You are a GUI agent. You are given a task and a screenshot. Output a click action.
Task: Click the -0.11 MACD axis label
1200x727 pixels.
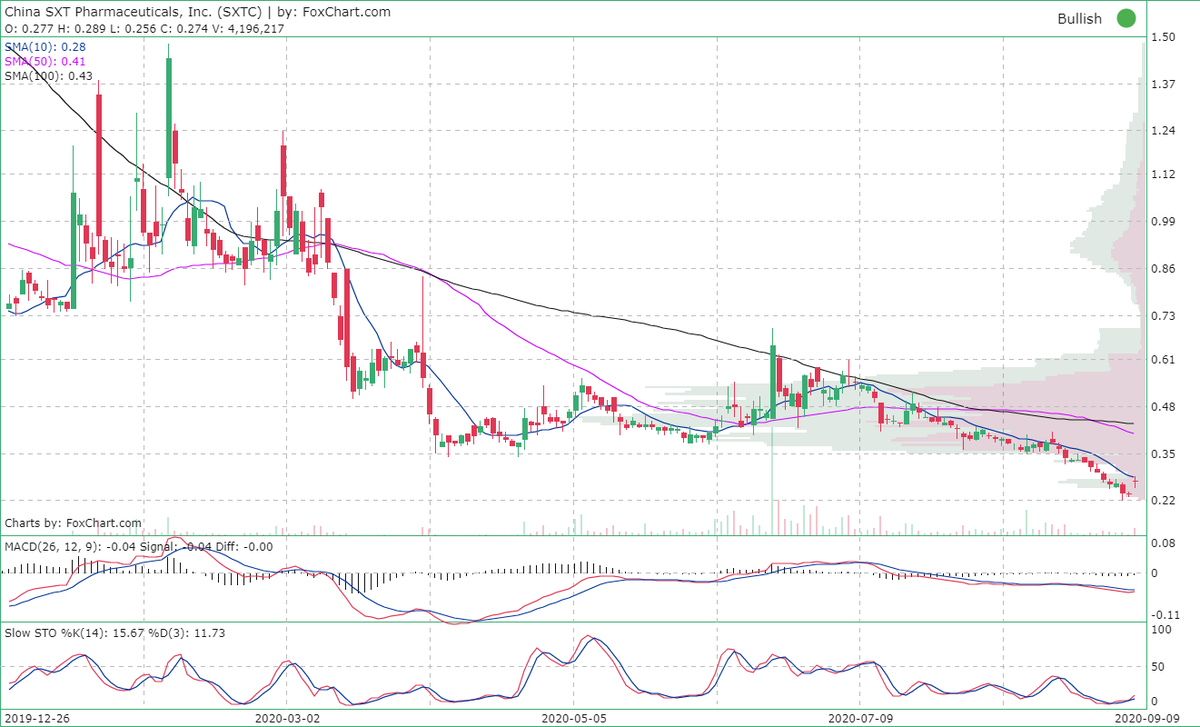[1164, 615]
